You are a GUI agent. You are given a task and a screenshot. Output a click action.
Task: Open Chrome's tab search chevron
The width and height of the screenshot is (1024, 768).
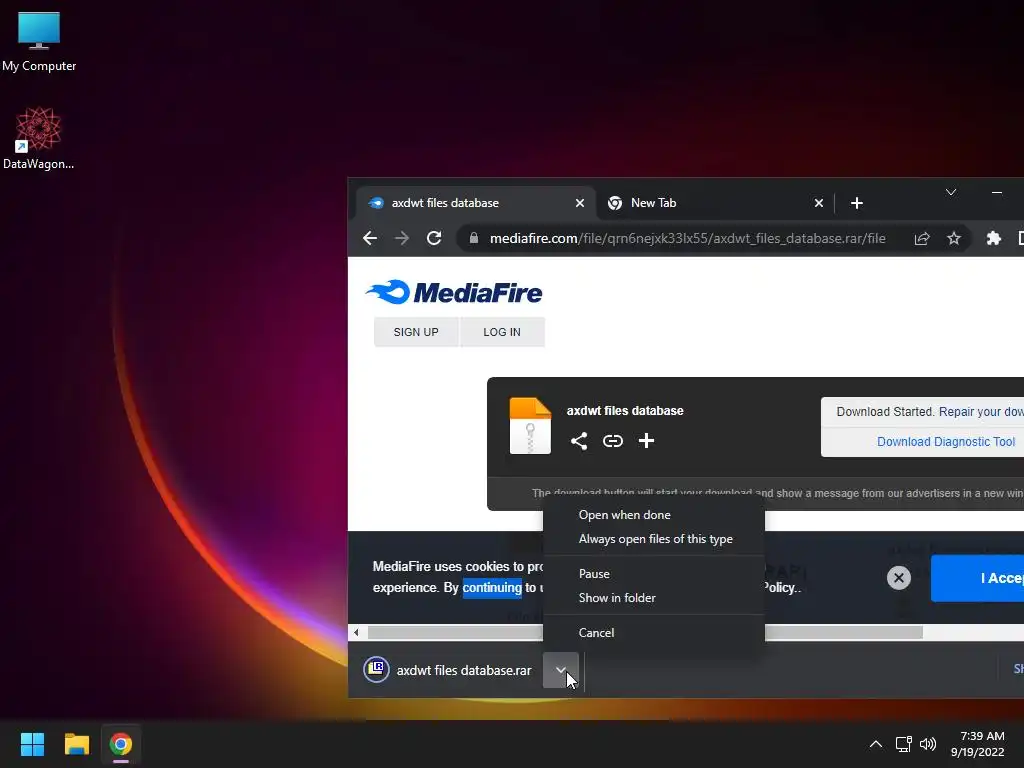951,192
